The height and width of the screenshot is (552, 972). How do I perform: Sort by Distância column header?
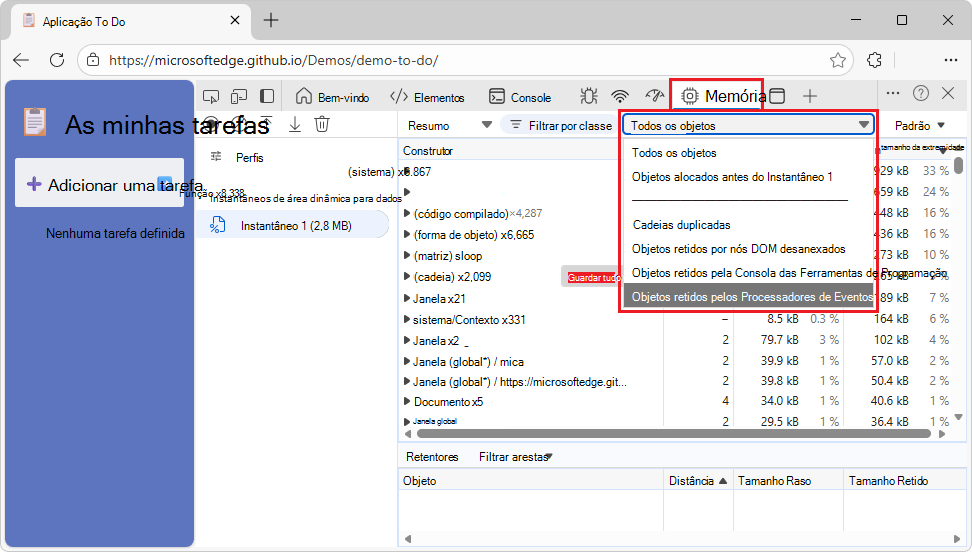[x=697, y=481]
